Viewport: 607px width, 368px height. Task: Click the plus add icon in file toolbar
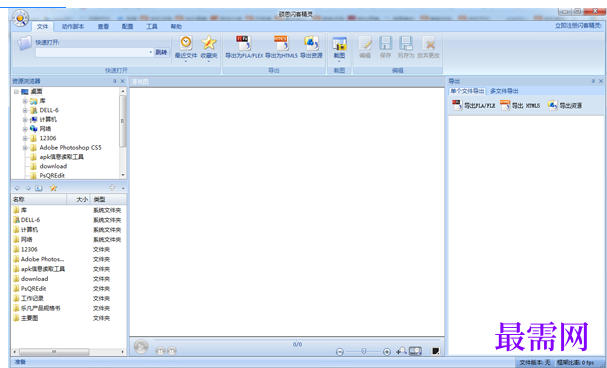[x=112, y=188]
